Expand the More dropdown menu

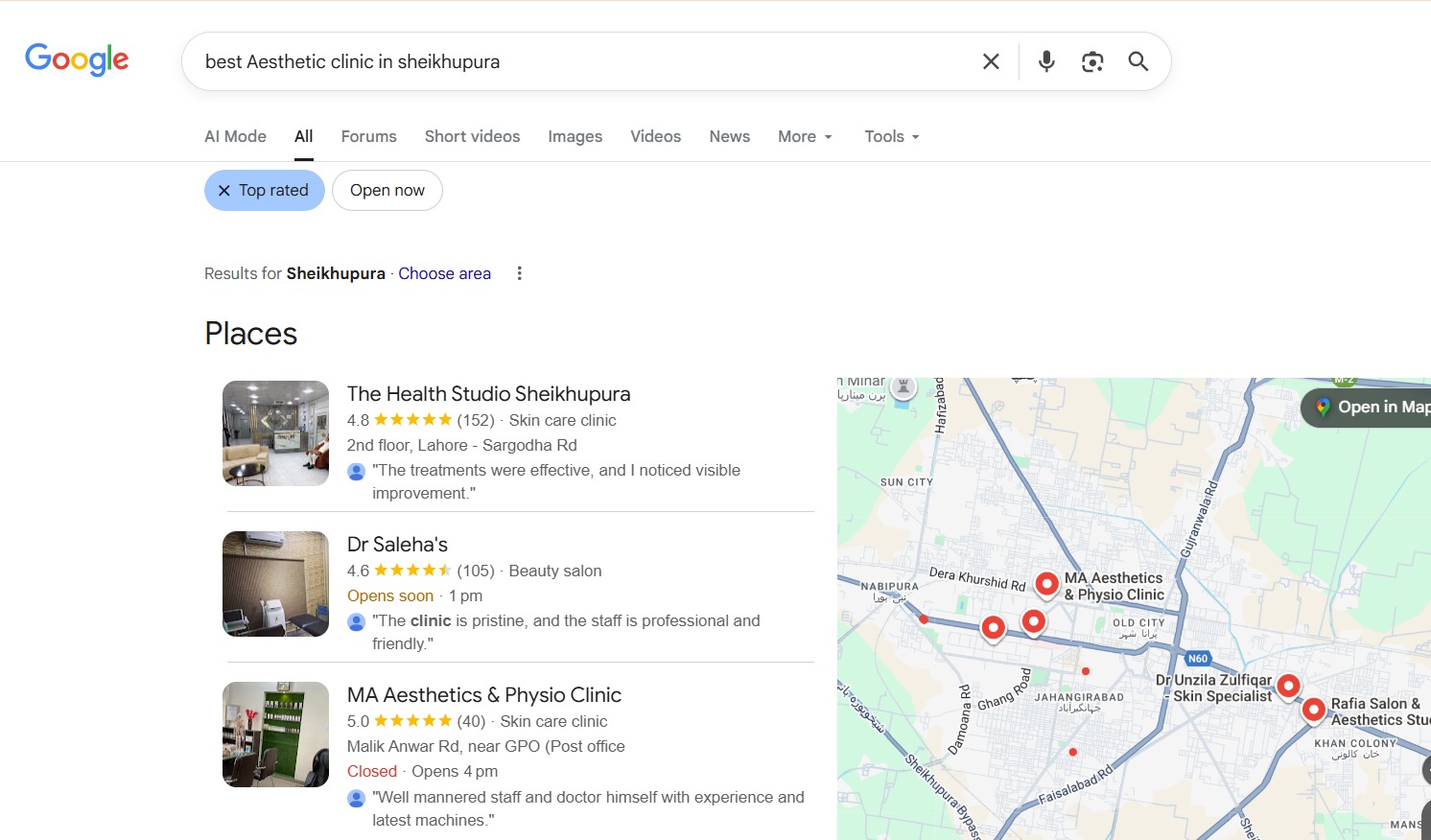[805, 136]
